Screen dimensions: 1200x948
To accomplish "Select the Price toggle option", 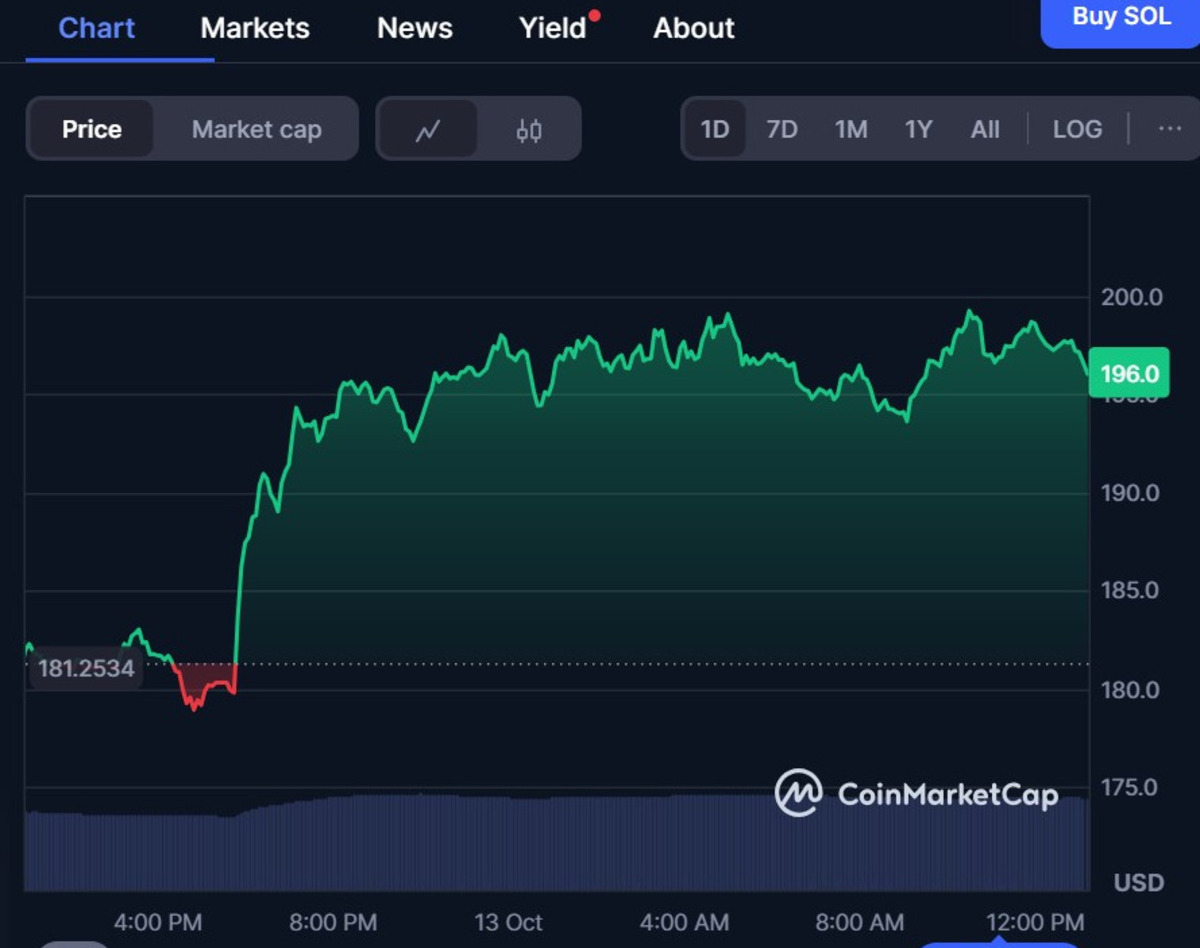I will coord(92,129).
